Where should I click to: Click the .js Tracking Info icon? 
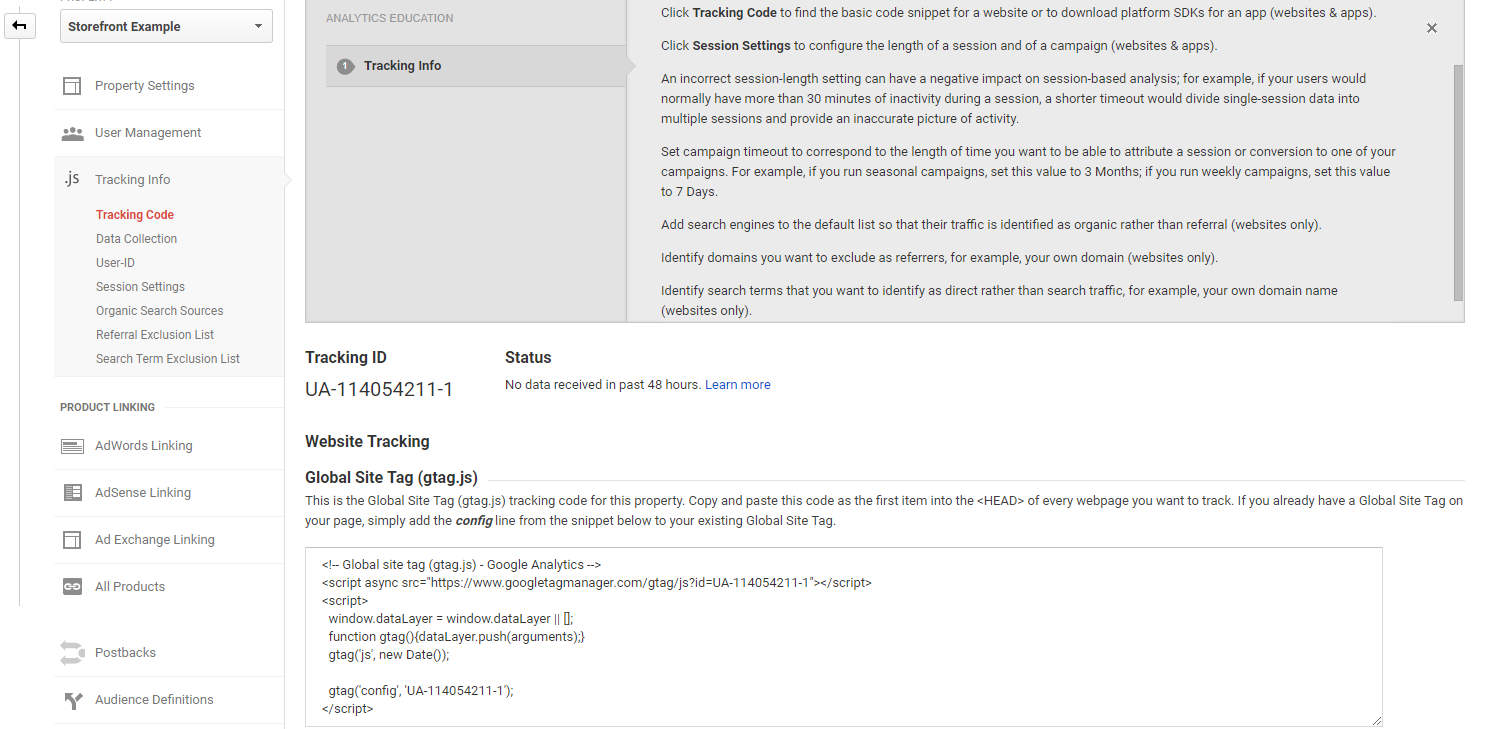[x=72, y=180]
